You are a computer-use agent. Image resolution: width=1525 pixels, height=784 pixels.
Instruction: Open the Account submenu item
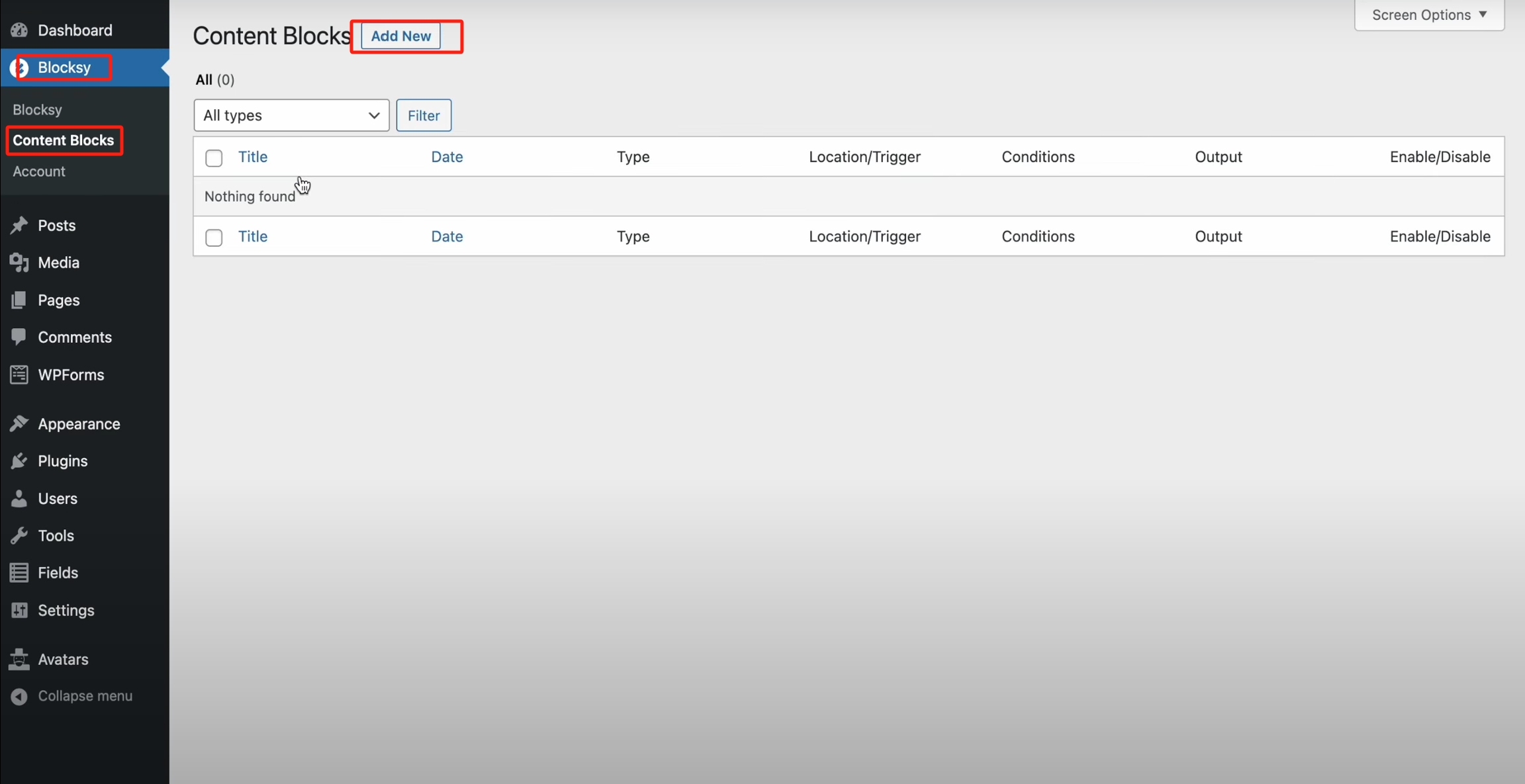coord(39,171)
